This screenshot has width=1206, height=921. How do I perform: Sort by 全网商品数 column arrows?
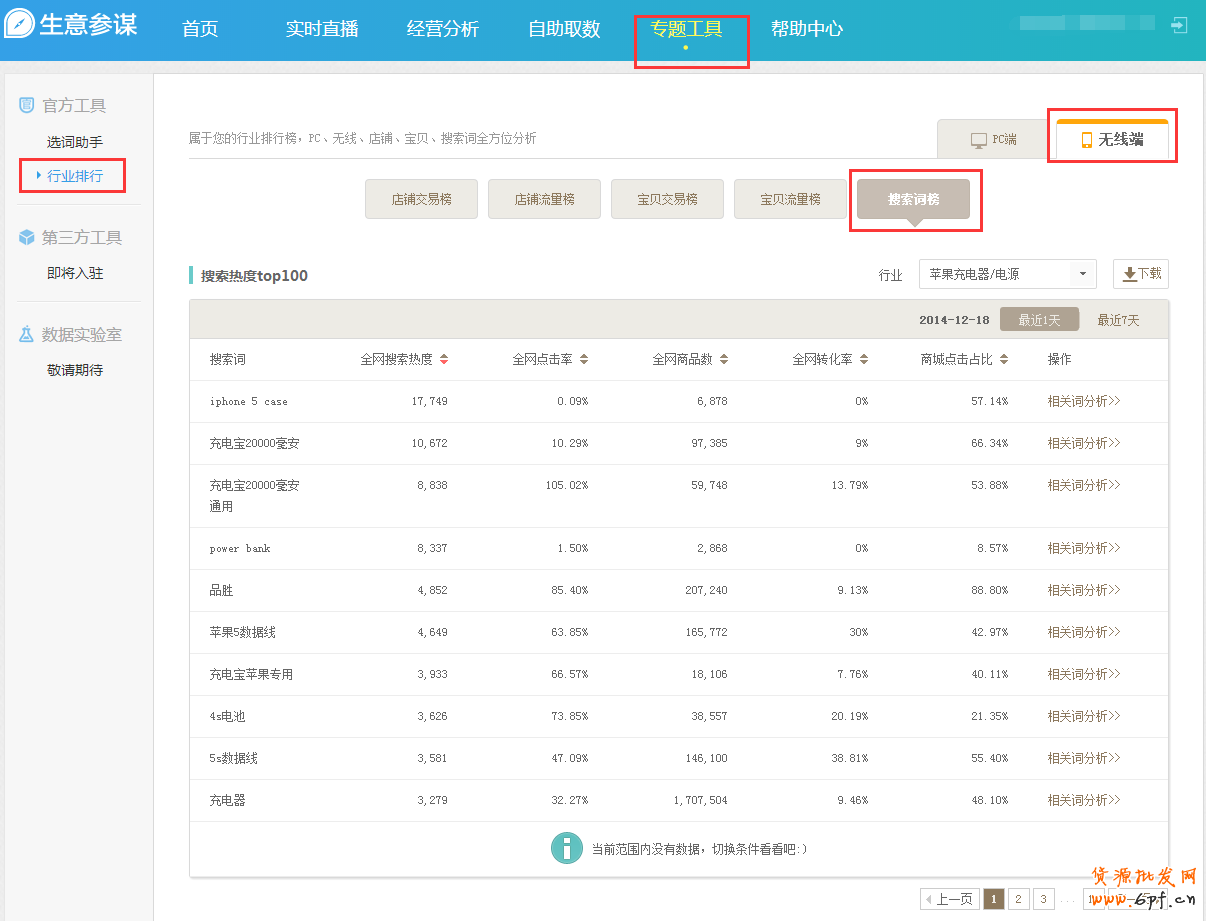click(x=724, y=360)
